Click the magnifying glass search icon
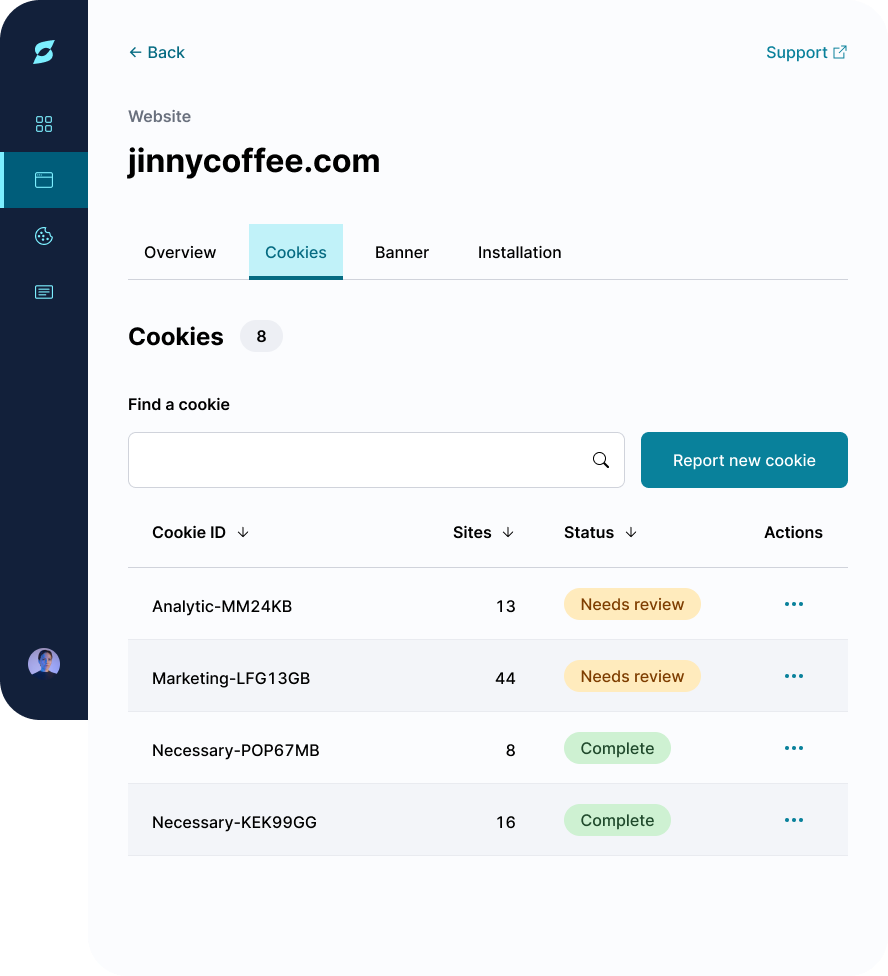This screenshot has height=976, width=888. click(601, 460)
